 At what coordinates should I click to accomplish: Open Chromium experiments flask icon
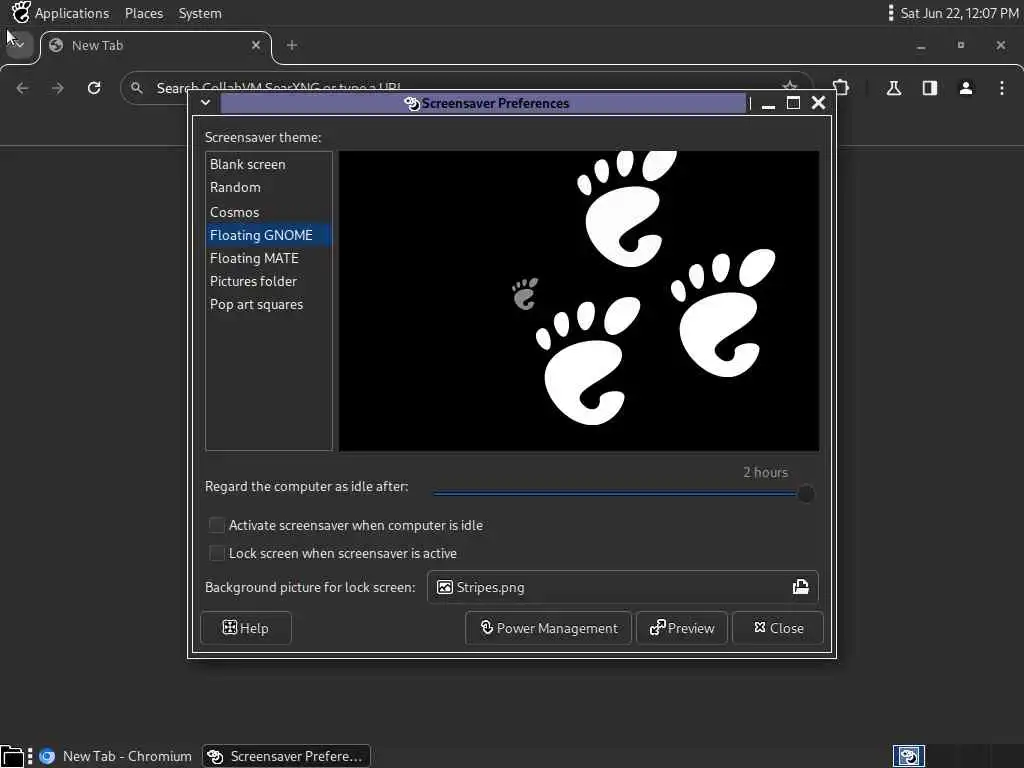point(894,88)
